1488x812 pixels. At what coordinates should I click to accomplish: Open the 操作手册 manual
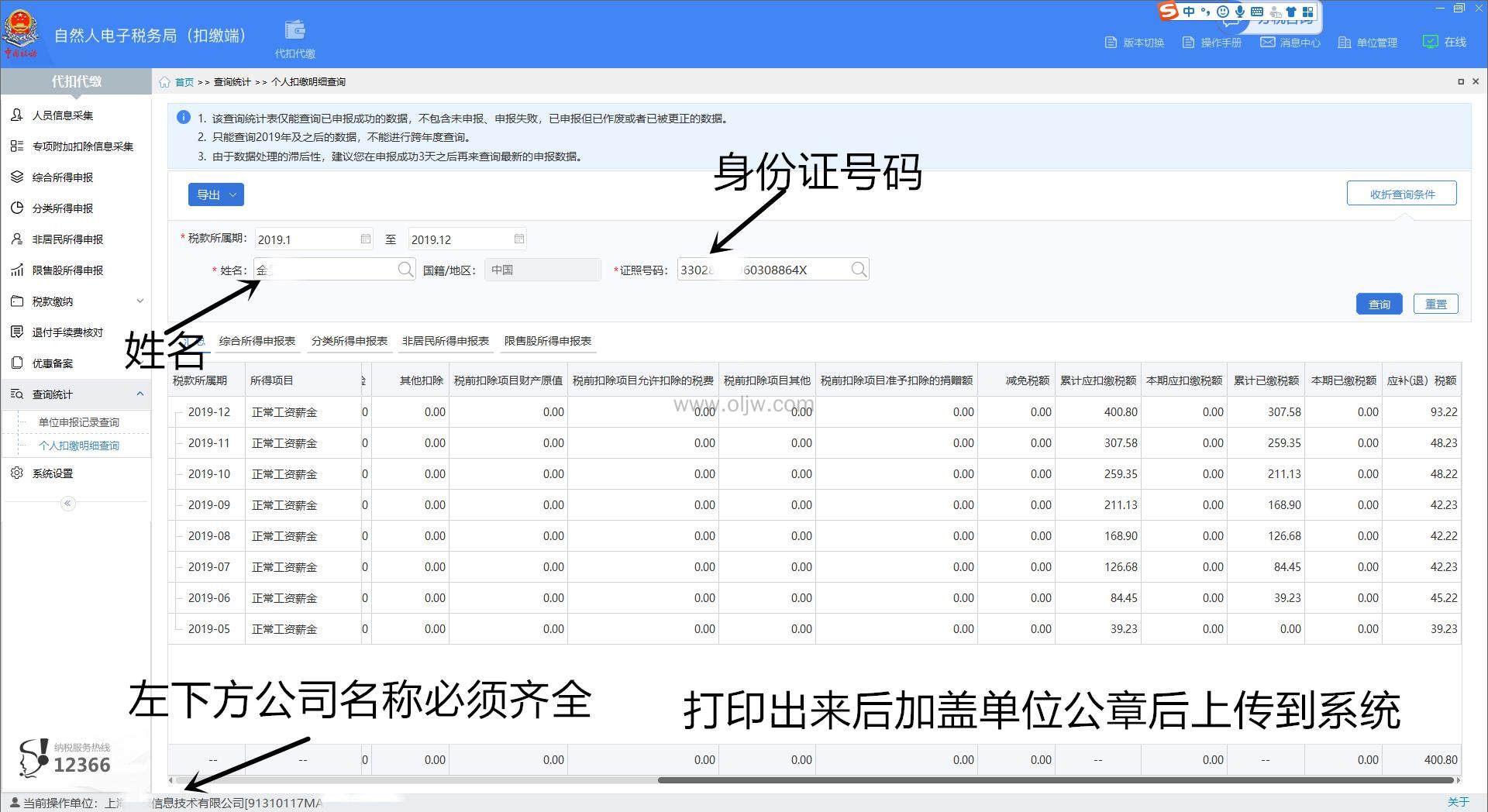pyautogui.click(x=1212, y=43)
